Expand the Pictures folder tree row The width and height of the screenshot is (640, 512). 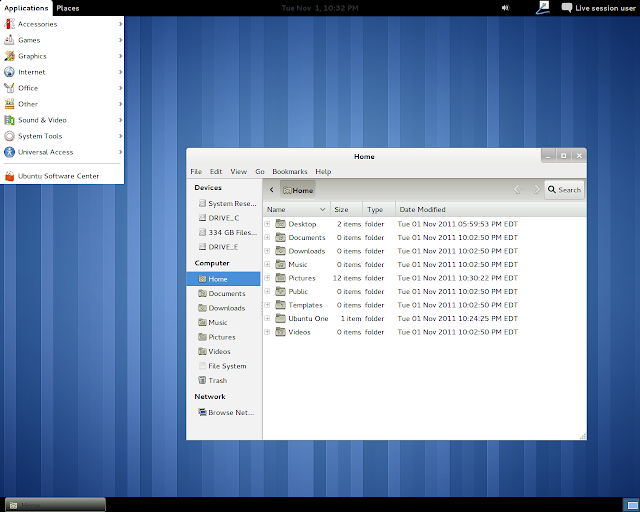coord(267,278)
